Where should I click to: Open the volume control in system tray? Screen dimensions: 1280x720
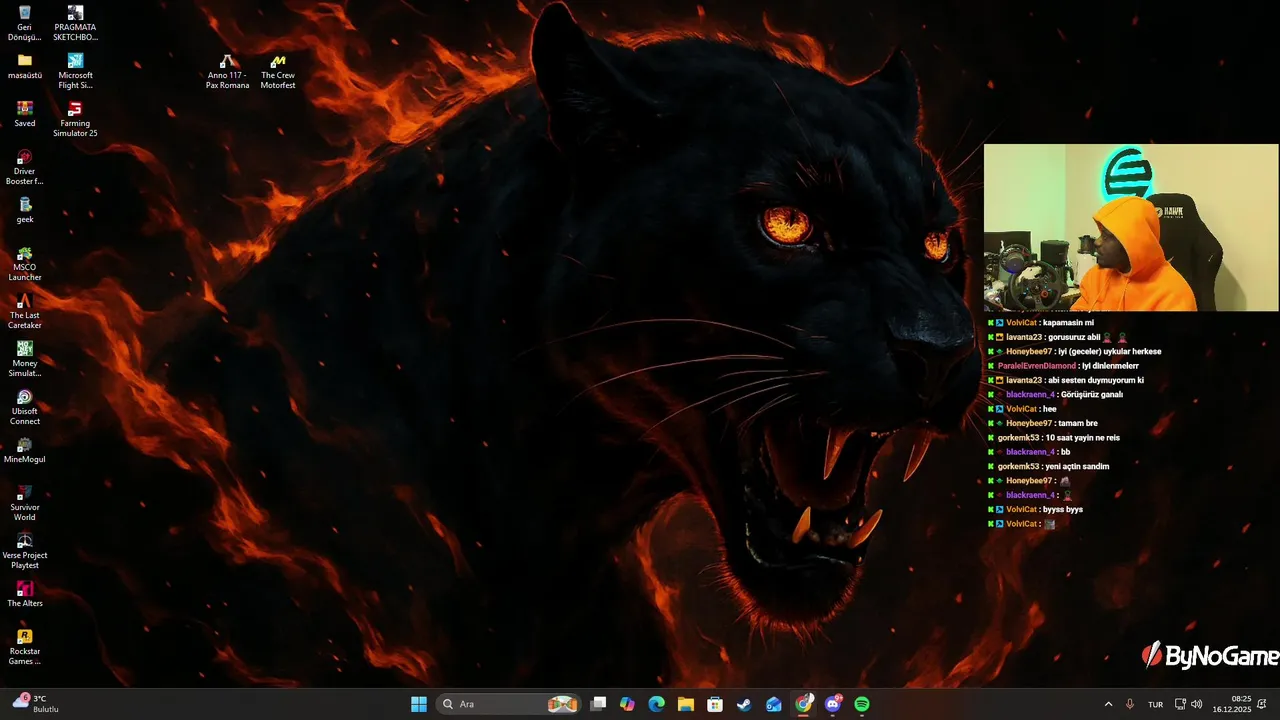1197,704
